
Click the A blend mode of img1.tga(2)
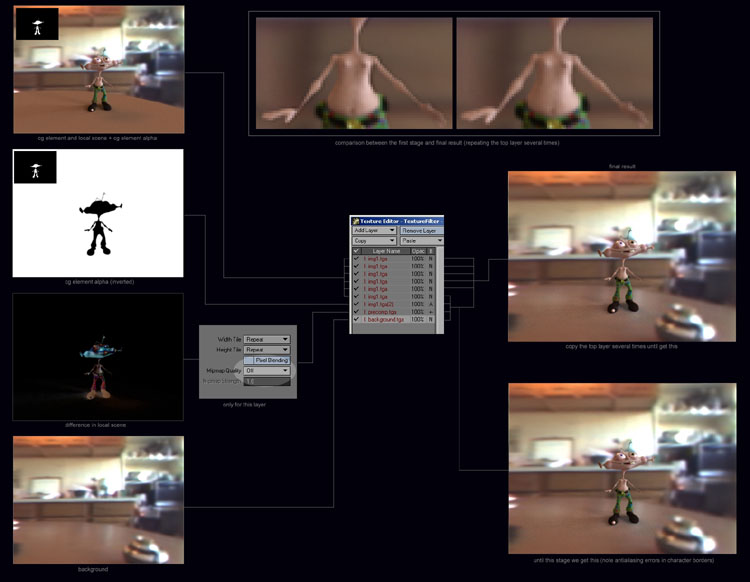click(430, 304)
